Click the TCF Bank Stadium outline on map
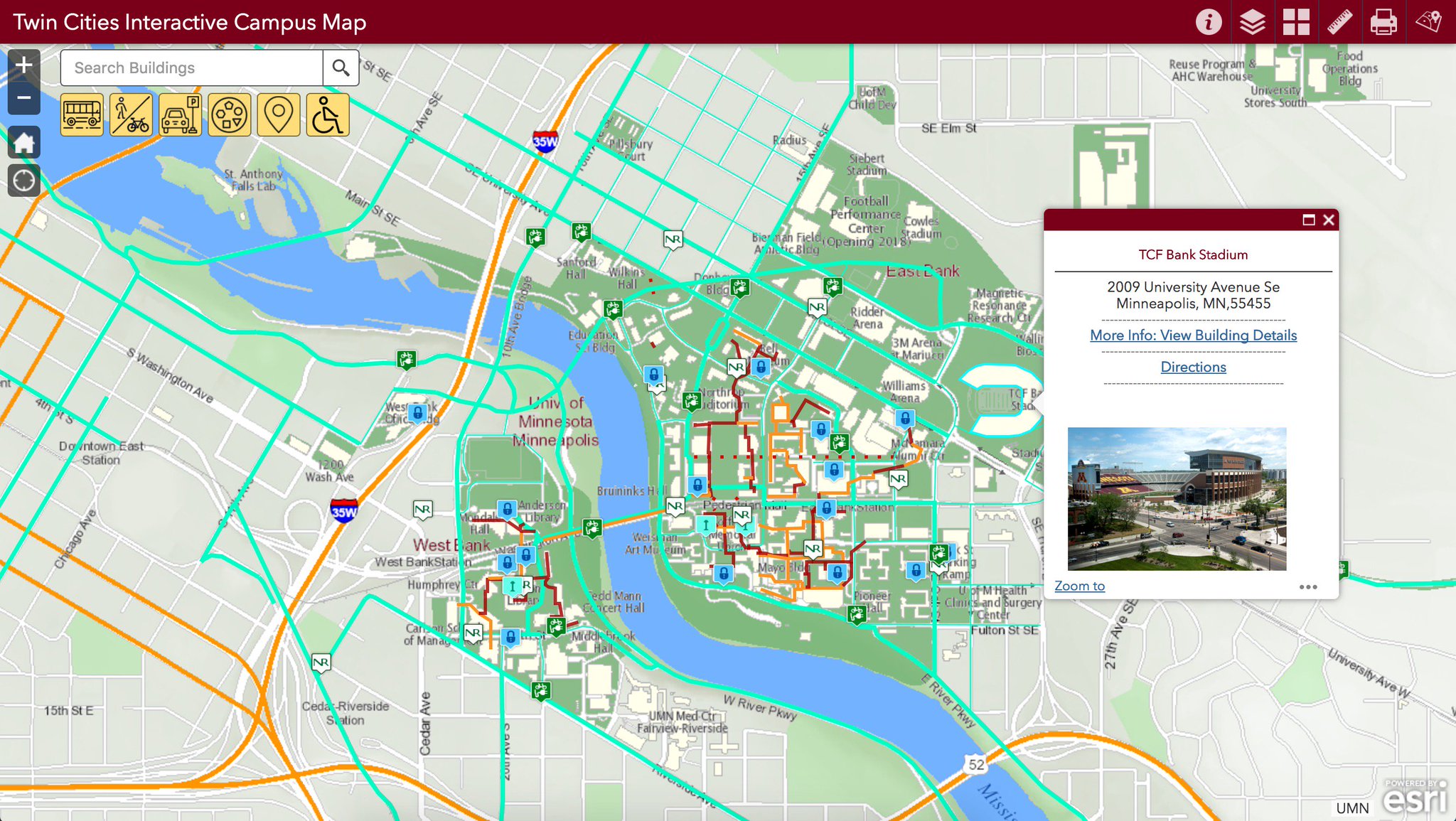Image resolution: width=1456 pixels, height=821 pixels. 1001,399
